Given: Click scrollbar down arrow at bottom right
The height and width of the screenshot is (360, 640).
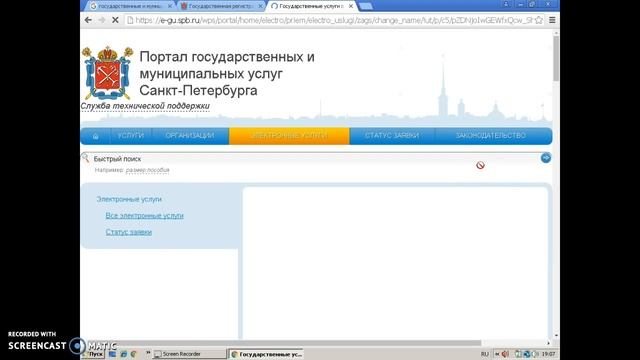Looking at the screenshot, I should coord(556,336).
